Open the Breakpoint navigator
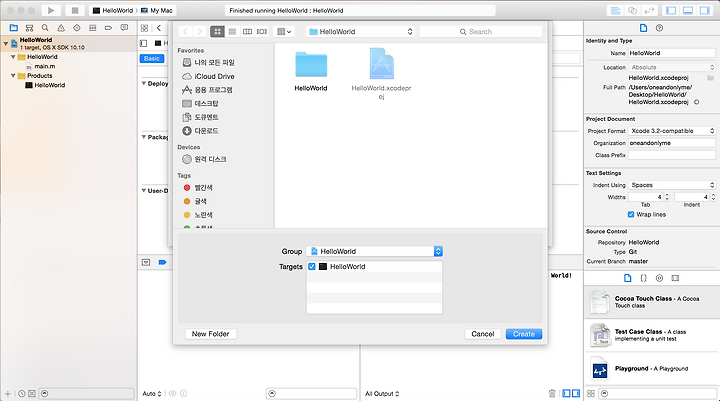Screen dimensions: 720x401 108,28
